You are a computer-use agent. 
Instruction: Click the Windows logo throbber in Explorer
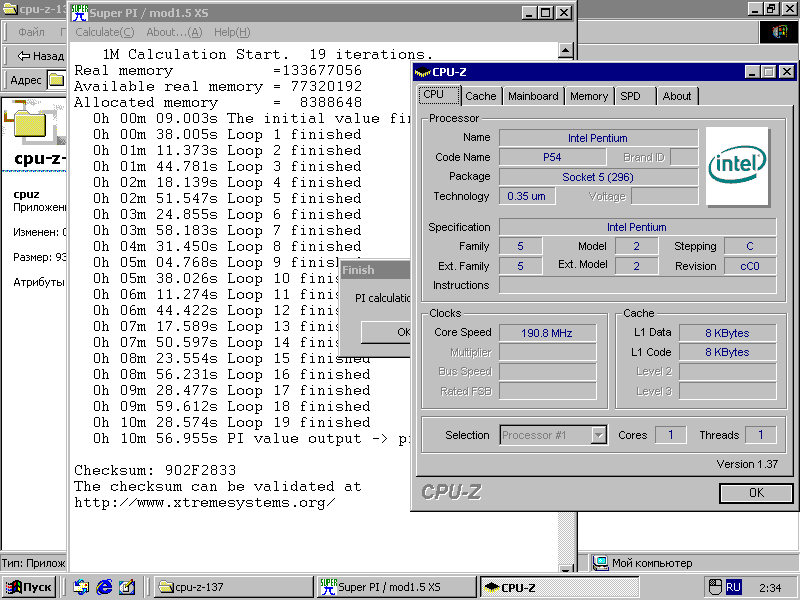click(779, 32)
